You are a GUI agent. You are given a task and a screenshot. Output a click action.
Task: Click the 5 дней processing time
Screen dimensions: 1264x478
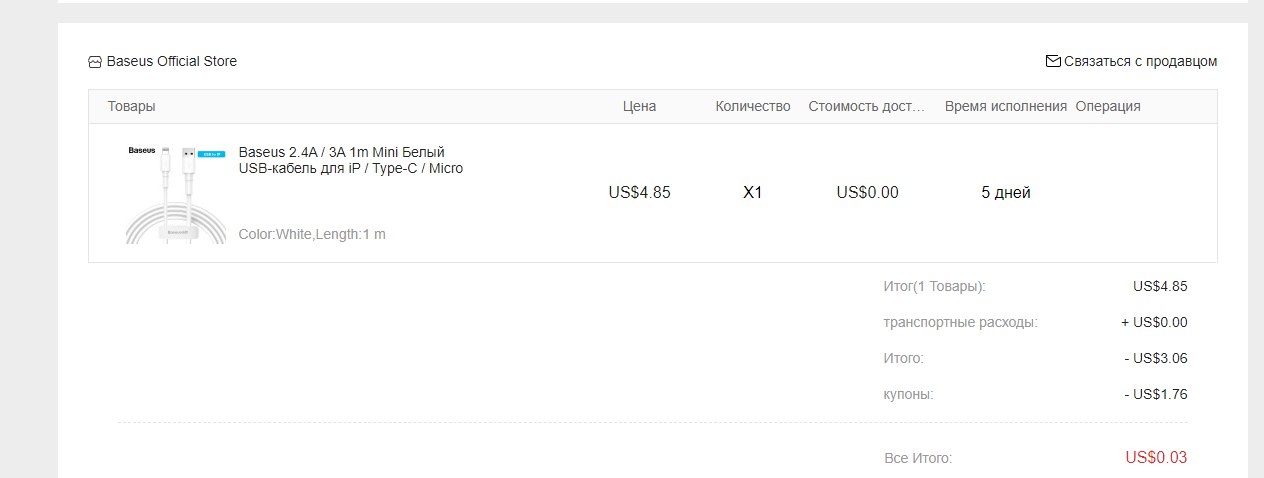[x=1006, y=193]
